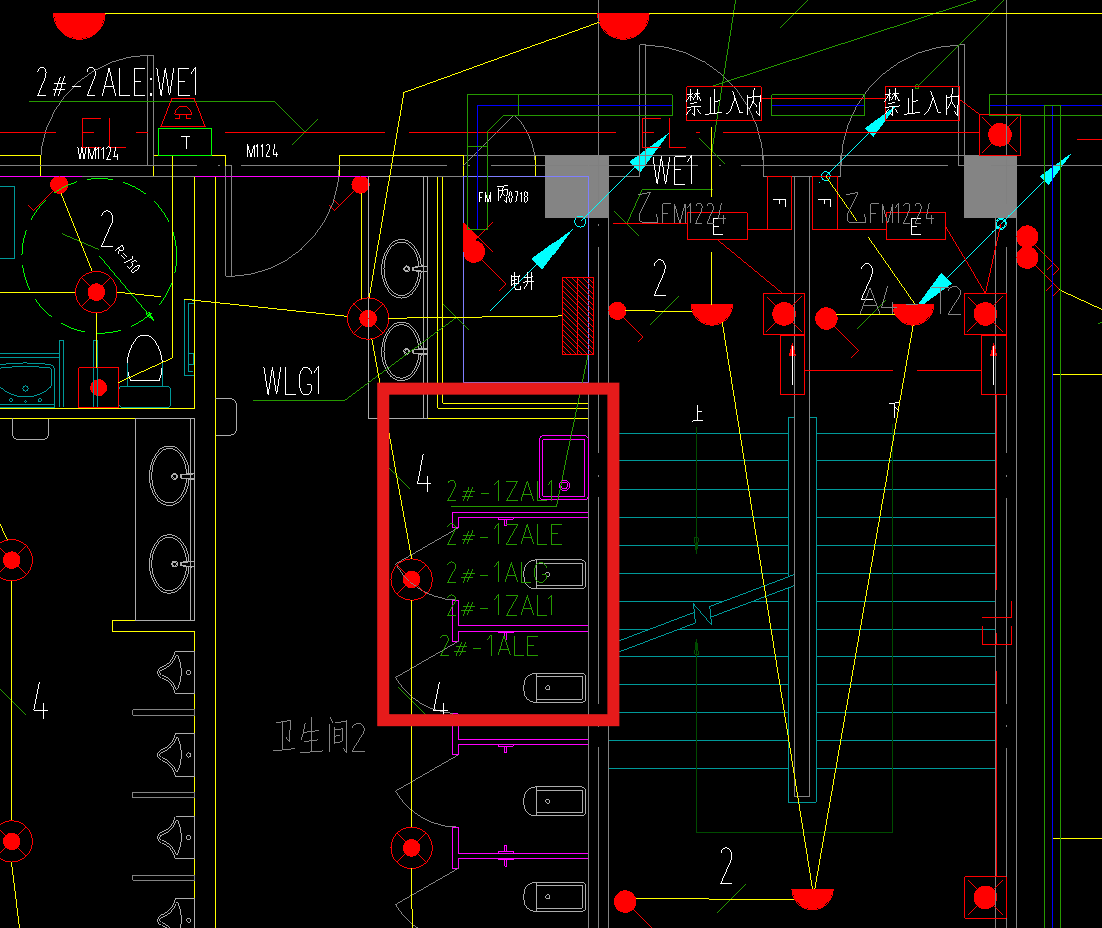
Task: Select the magenta square sink in the stall
Action: 564,468
